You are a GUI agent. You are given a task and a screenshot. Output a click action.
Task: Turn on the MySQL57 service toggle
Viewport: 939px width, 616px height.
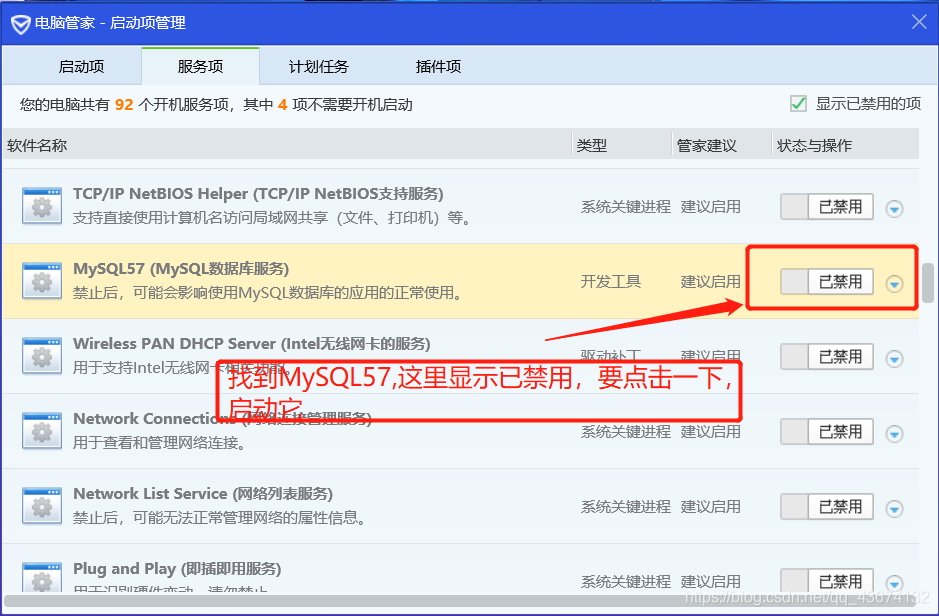(826, 281)
